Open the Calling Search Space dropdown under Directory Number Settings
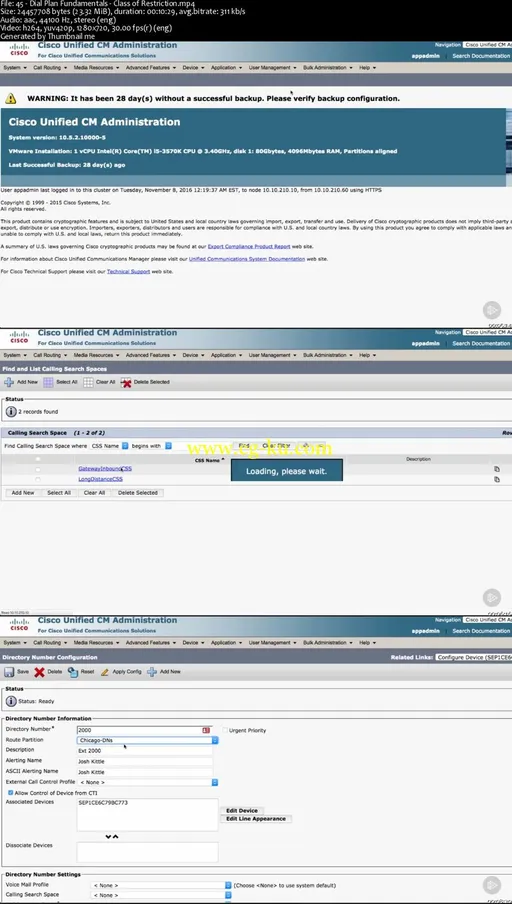This screenshot has width=512, height=904. (x=162, y=895)
